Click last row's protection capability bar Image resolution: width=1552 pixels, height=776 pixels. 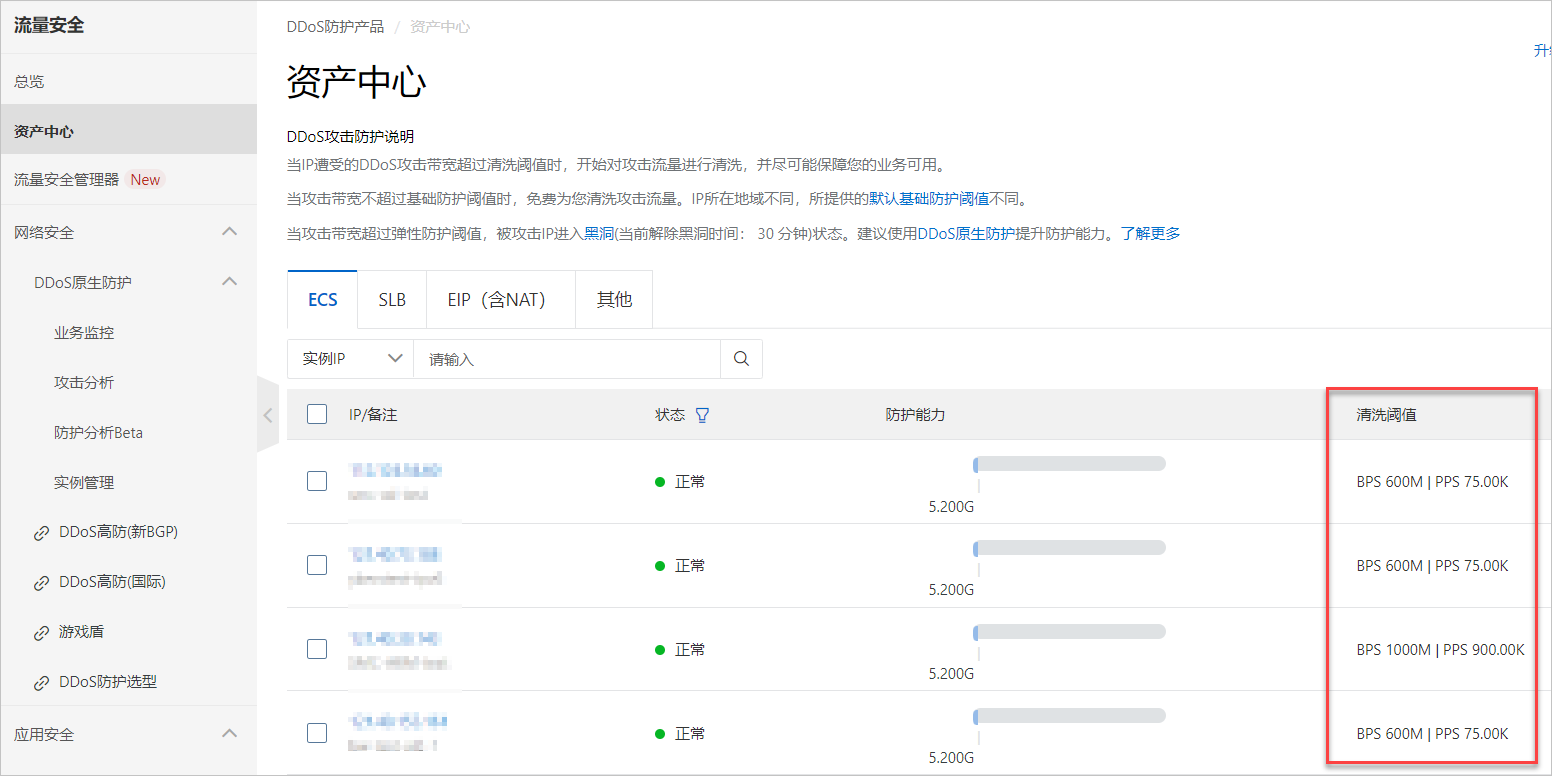[x=1069, y=716]
